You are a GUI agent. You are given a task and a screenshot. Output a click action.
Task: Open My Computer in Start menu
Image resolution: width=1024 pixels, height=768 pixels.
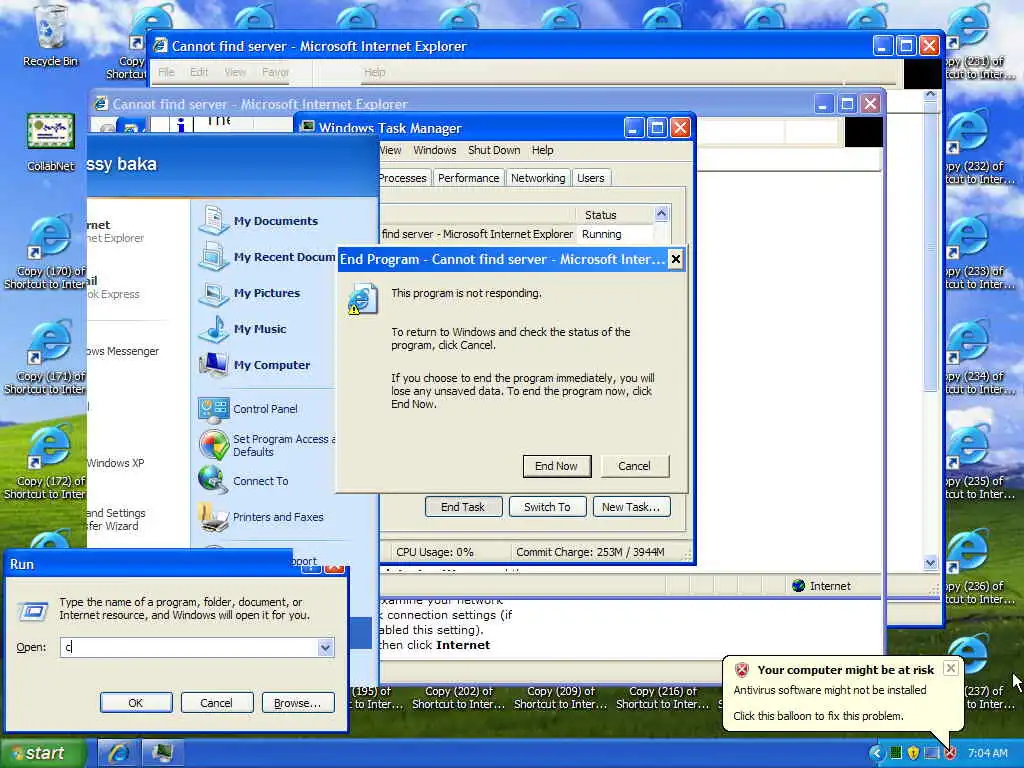pos(255,364)
